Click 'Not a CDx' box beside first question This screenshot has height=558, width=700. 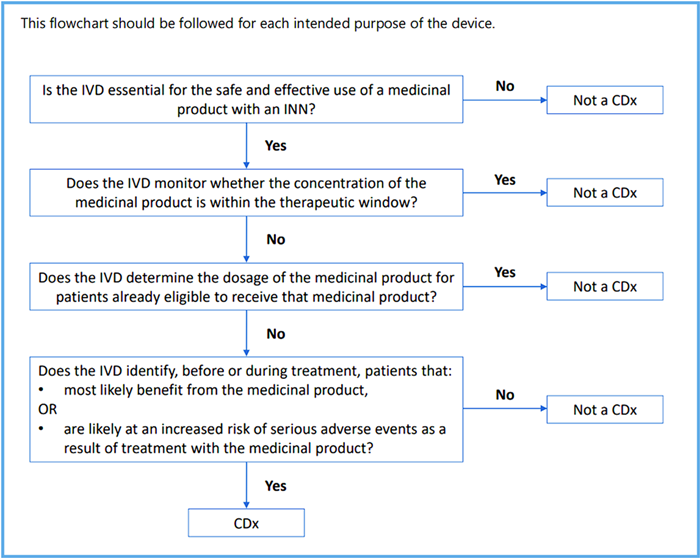click(605, 100)
